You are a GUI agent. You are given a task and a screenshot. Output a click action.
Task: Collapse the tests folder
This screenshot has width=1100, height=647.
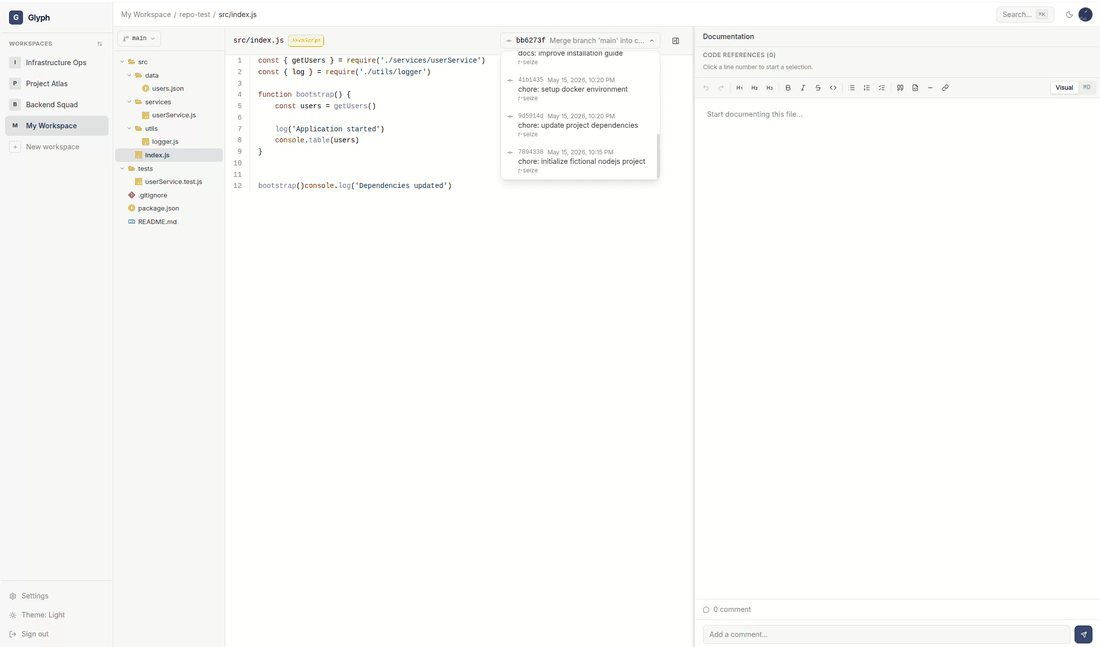[122, 168]
